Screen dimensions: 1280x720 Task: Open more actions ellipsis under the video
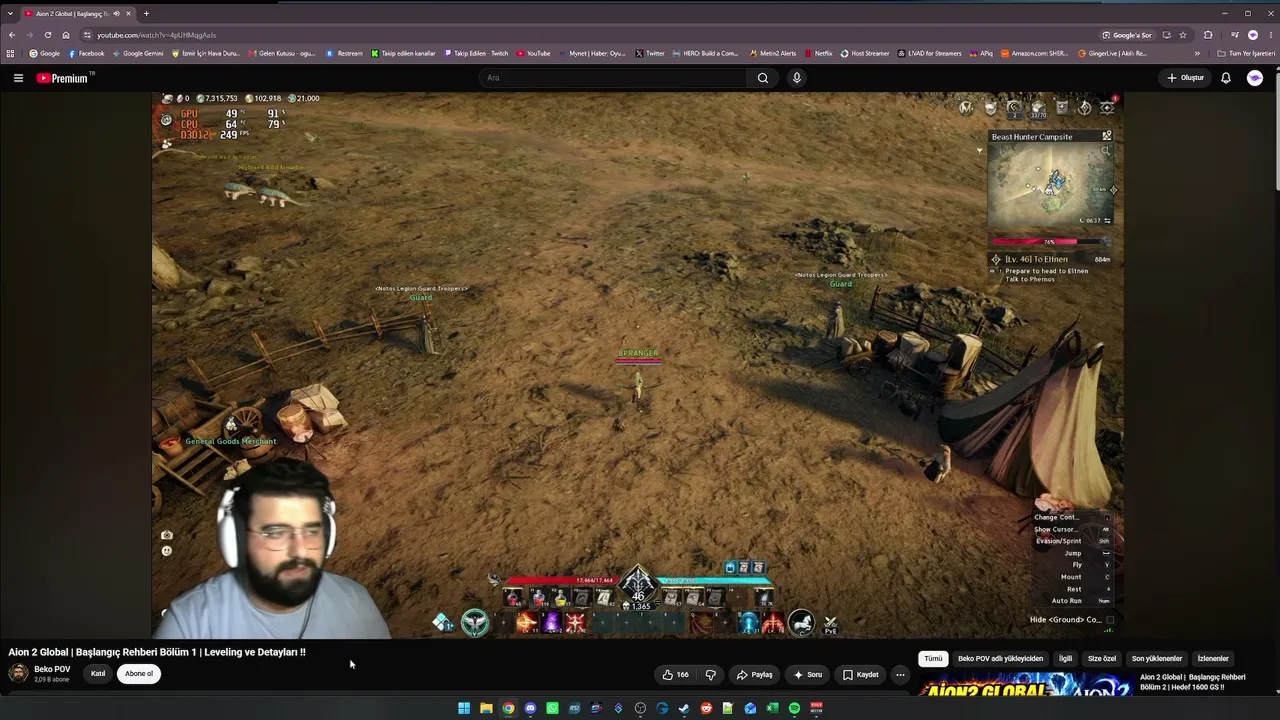[900, 674]
